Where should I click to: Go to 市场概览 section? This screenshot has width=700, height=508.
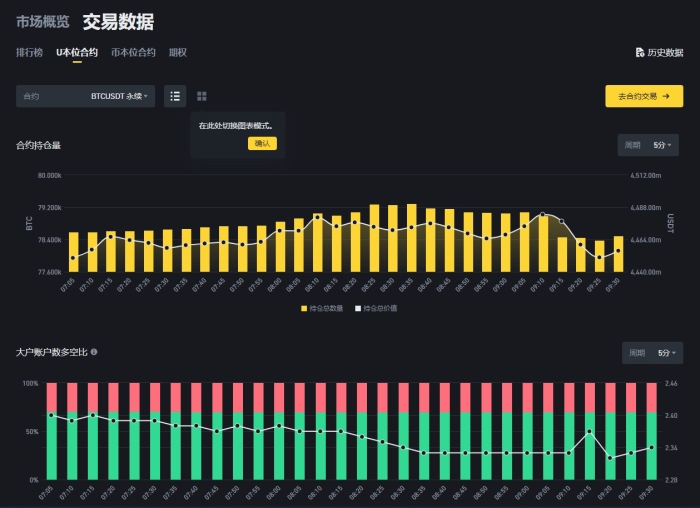tap(43, 22)
